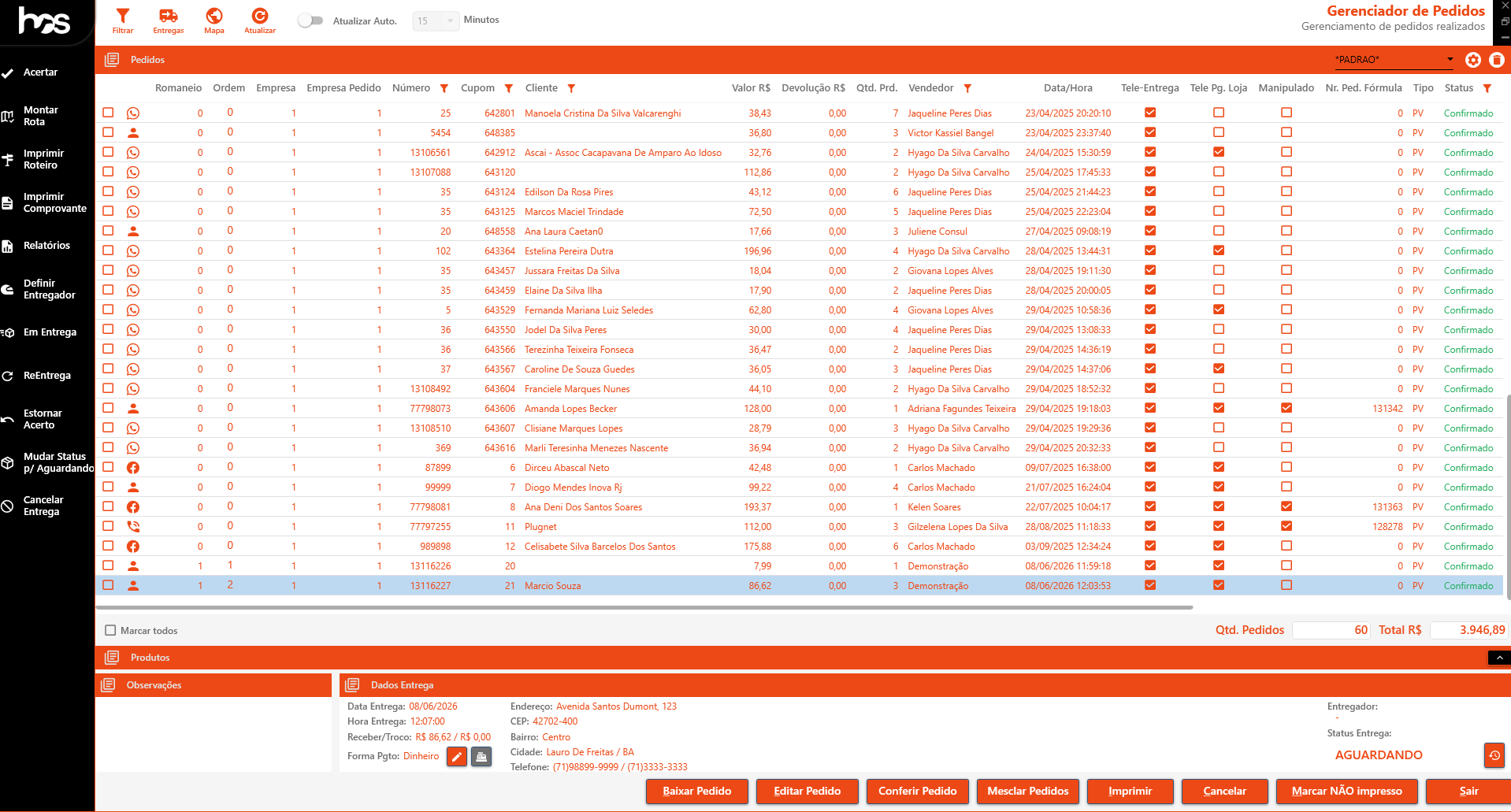This screenshot has height=812, width=1511.
Task: Open the minutes interval dropdown showing 15
Action: click(436, 21)
